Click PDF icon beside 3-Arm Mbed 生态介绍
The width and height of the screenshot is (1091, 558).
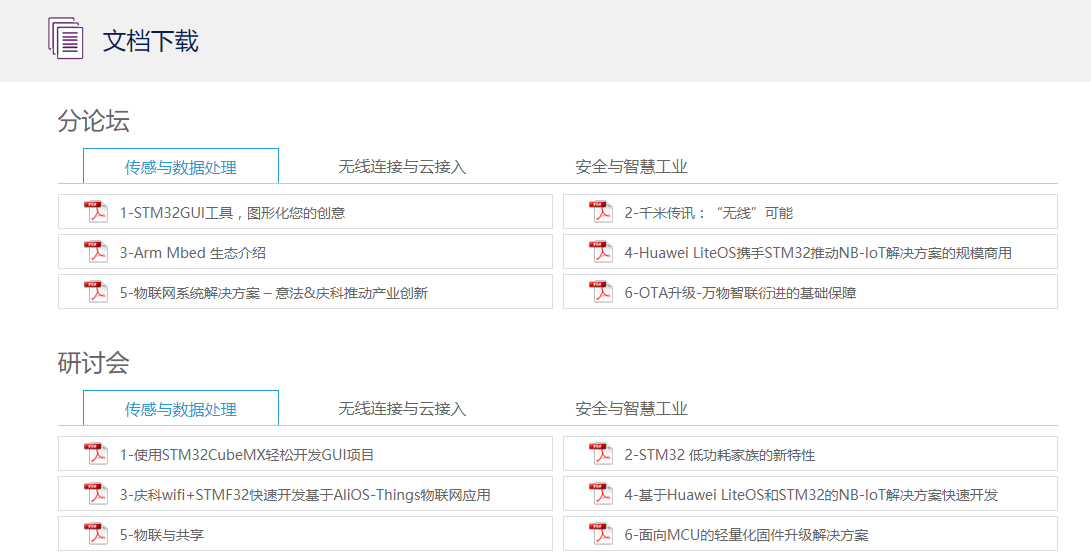(x=96, y=252)
